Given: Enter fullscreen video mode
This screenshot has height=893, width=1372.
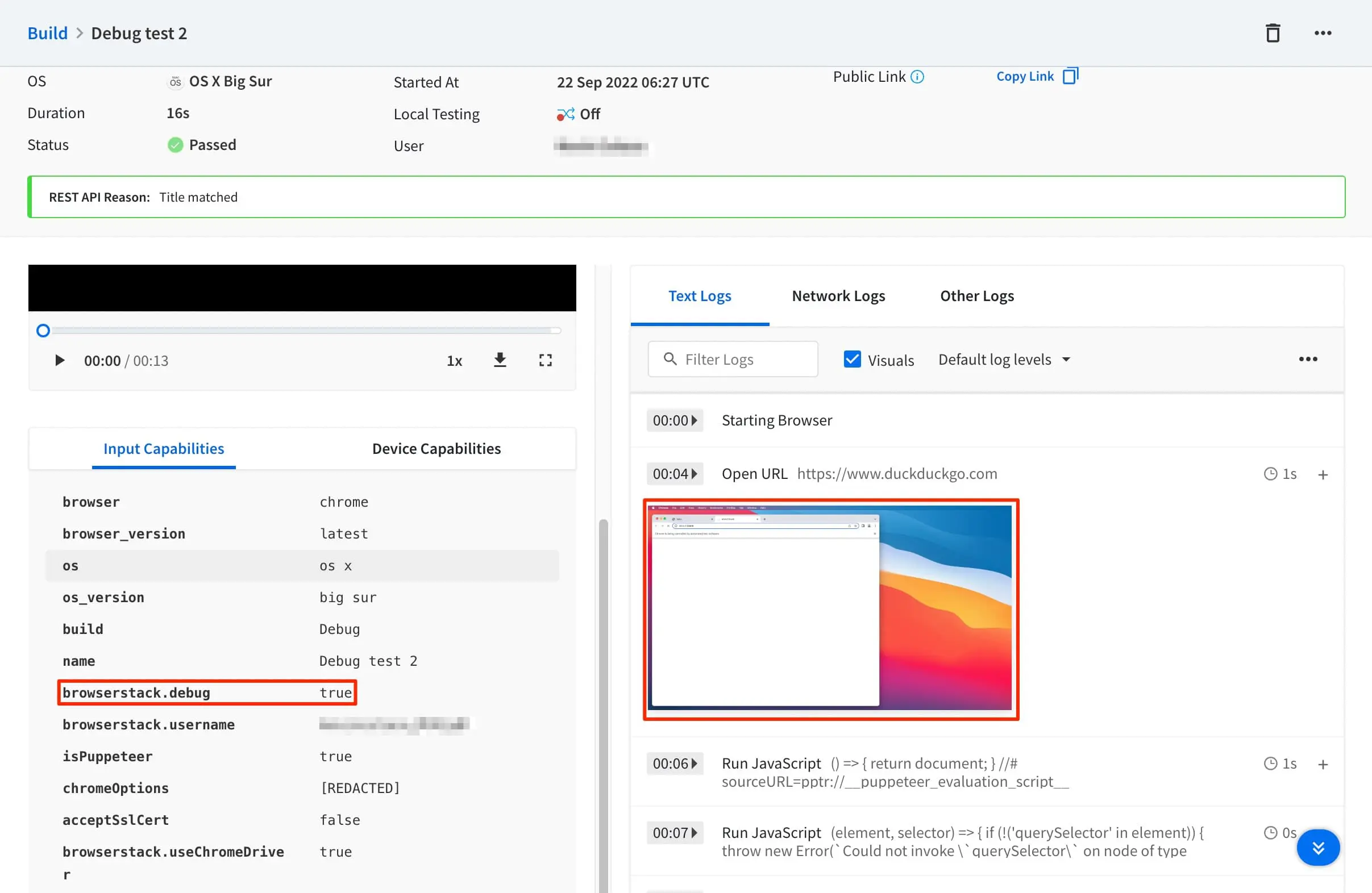Looking at the screenshot, I should coord(546,360).
